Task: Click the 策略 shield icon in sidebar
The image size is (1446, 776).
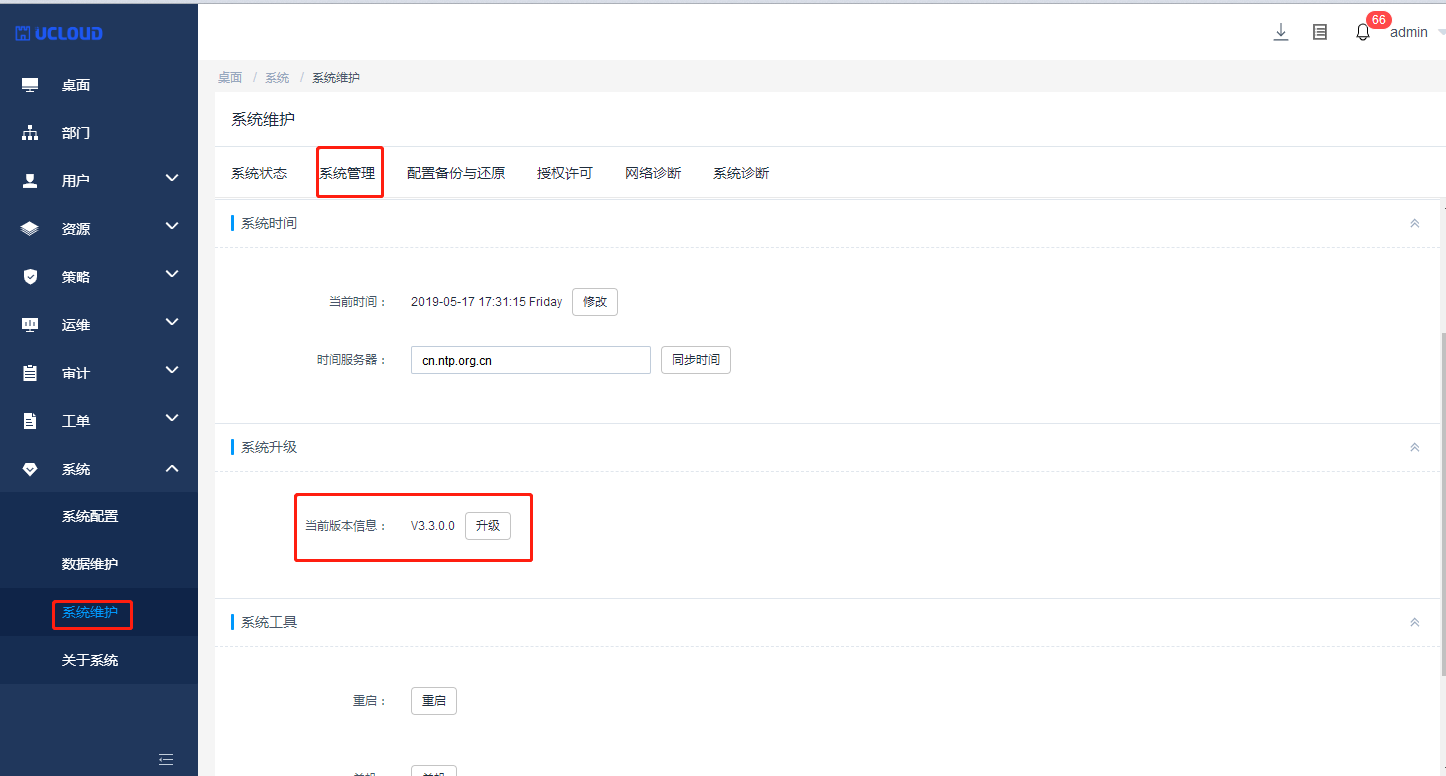Action: [x=30, y=277]
